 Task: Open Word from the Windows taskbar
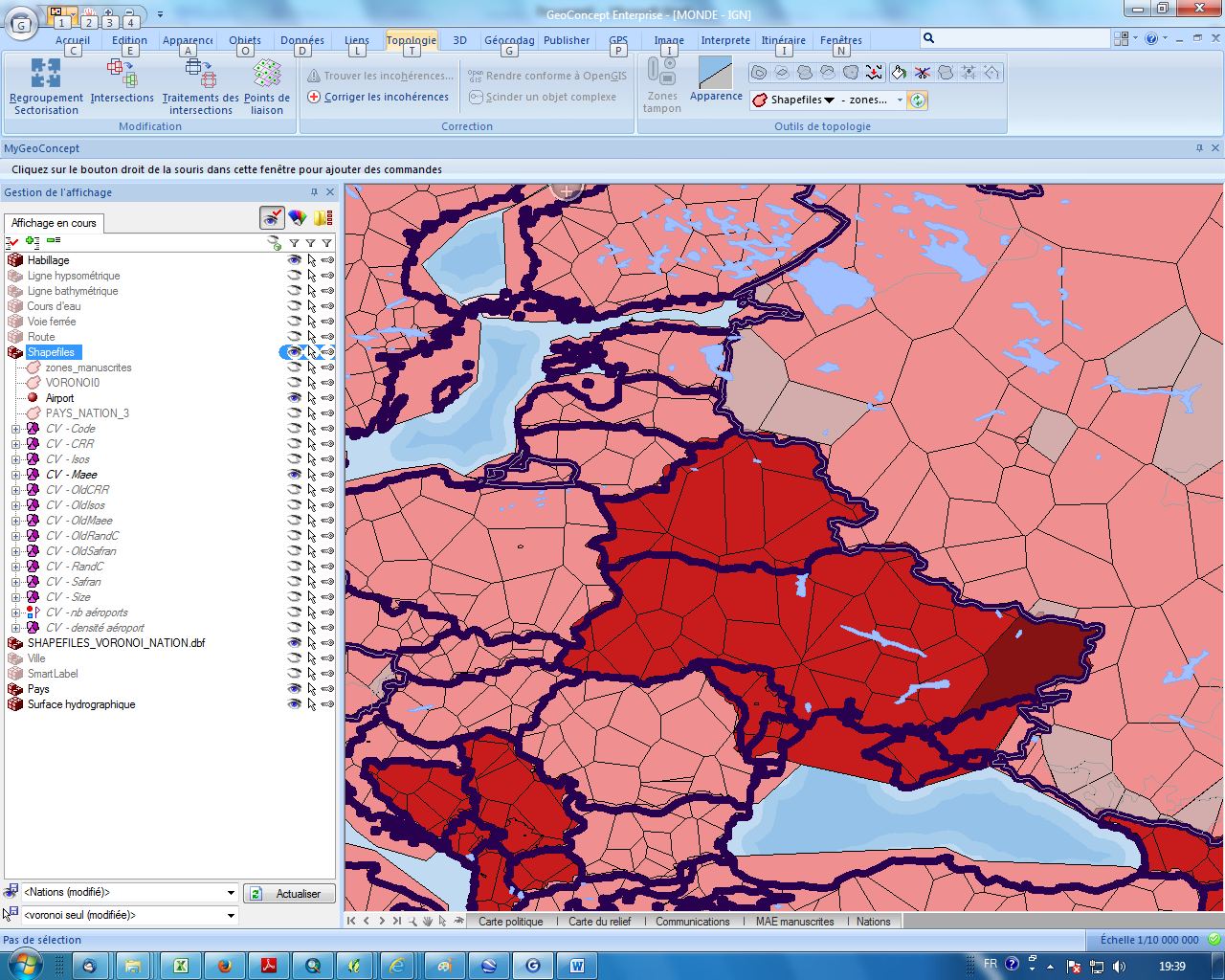[577, 966]
